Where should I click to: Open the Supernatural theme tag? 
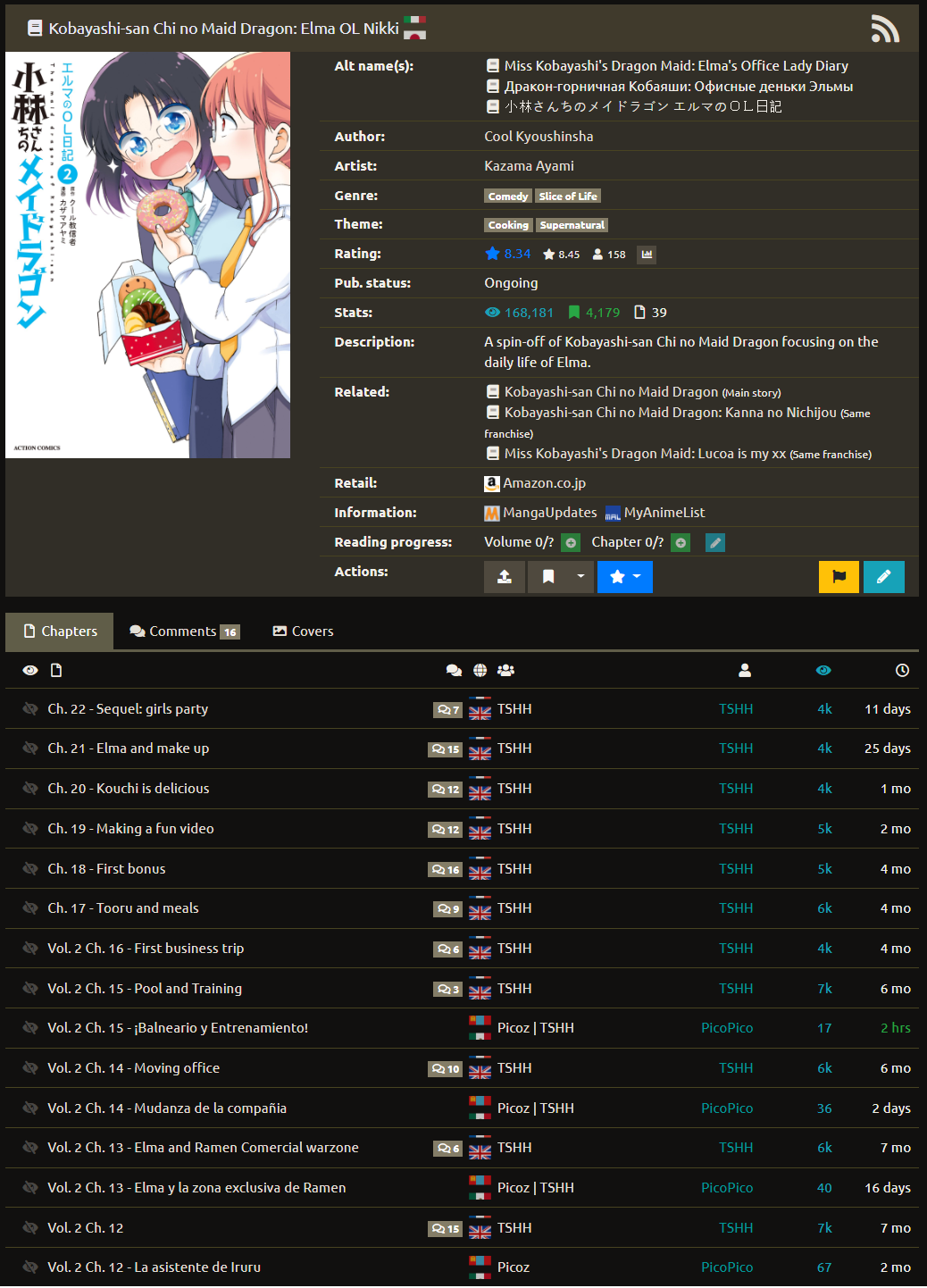pos(572,225)
